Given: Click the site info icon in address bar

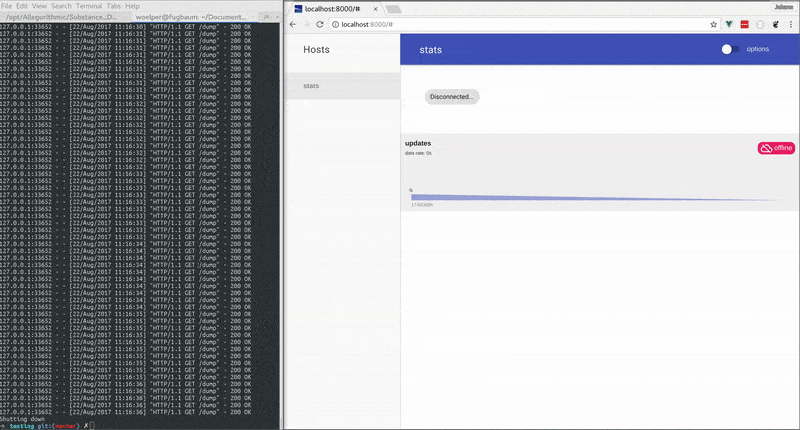Looking at the screenshot, I should [x=336, y=24].
